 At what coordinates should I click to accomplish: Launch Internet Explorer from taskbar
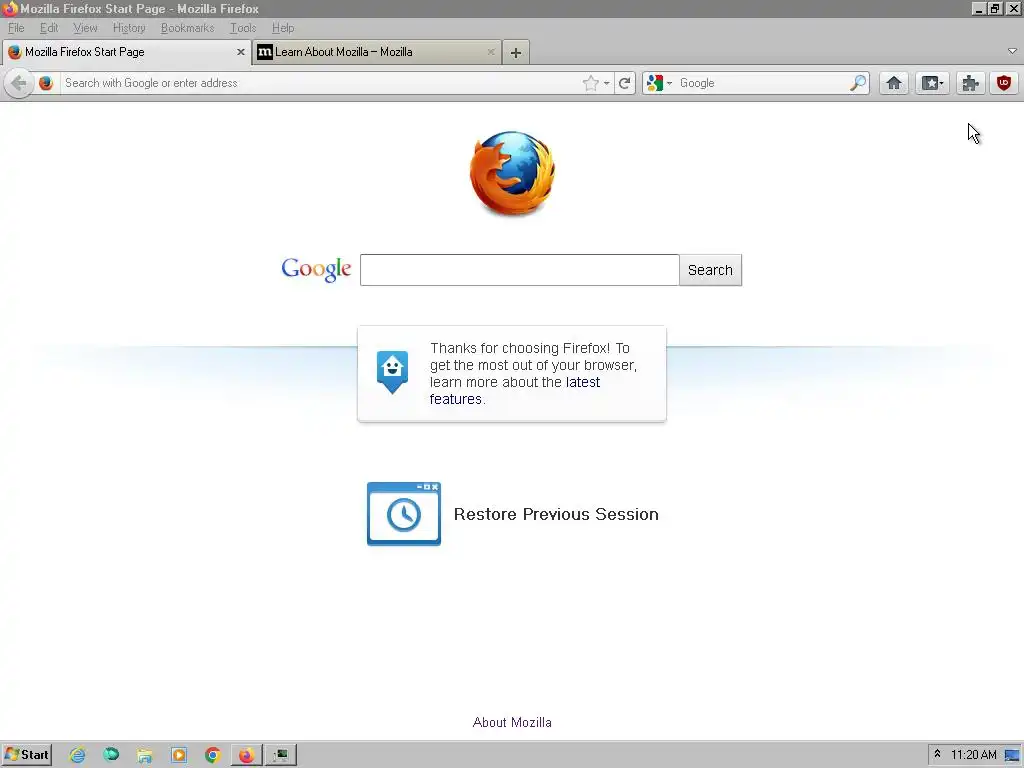coord(77,755)
